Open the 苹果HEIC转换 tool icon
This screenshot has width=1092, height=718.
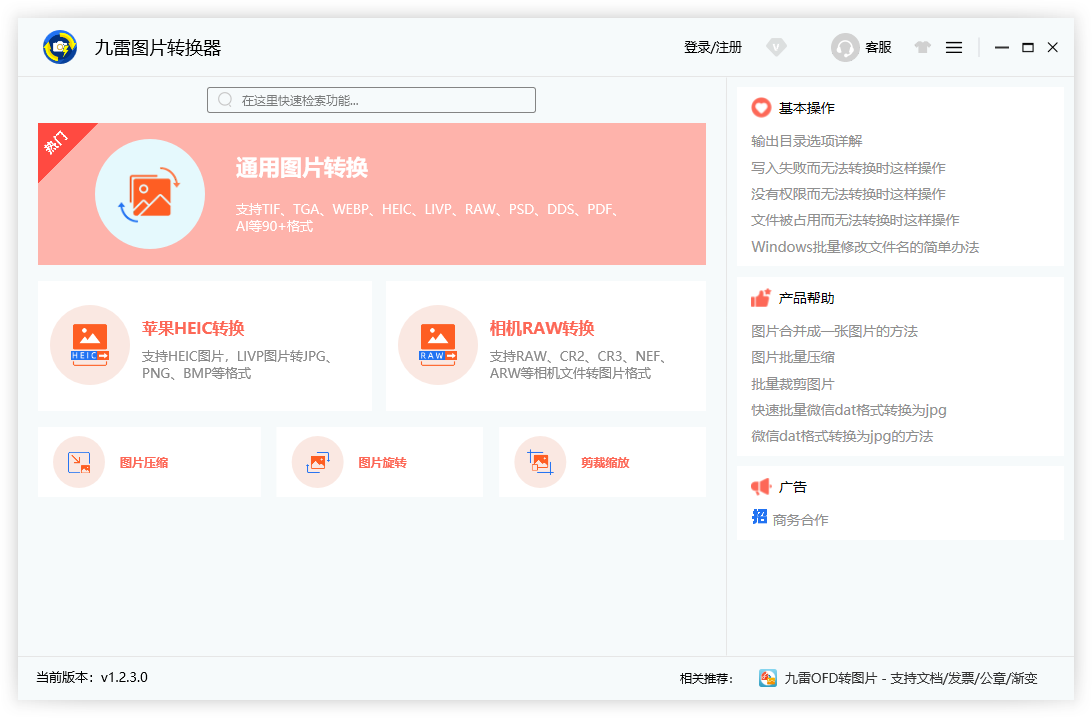pyautogui.click(x=90, y=345)
